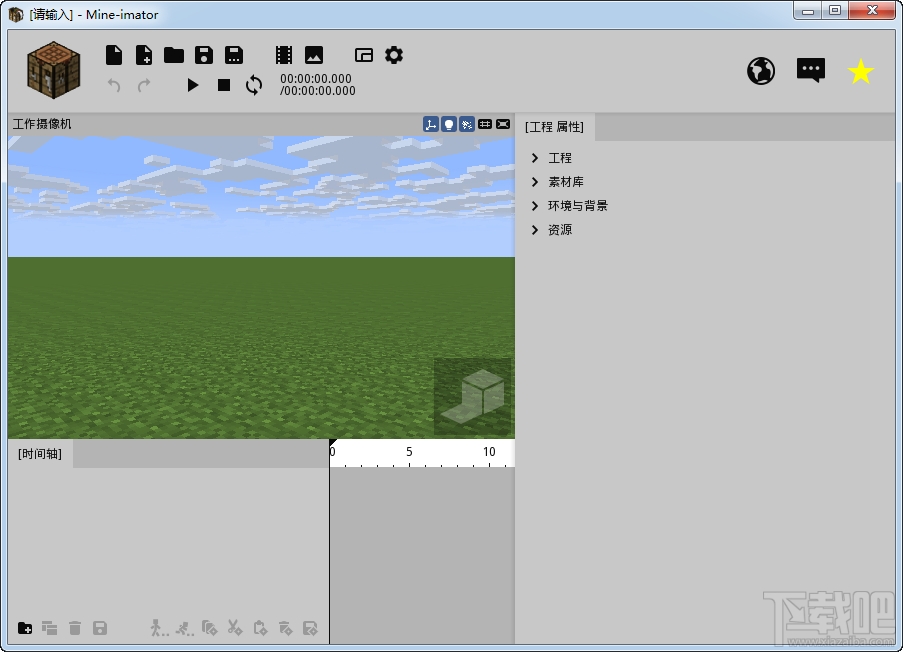
Task: Open the workbench cube in viewport
Action: point(473,397)
